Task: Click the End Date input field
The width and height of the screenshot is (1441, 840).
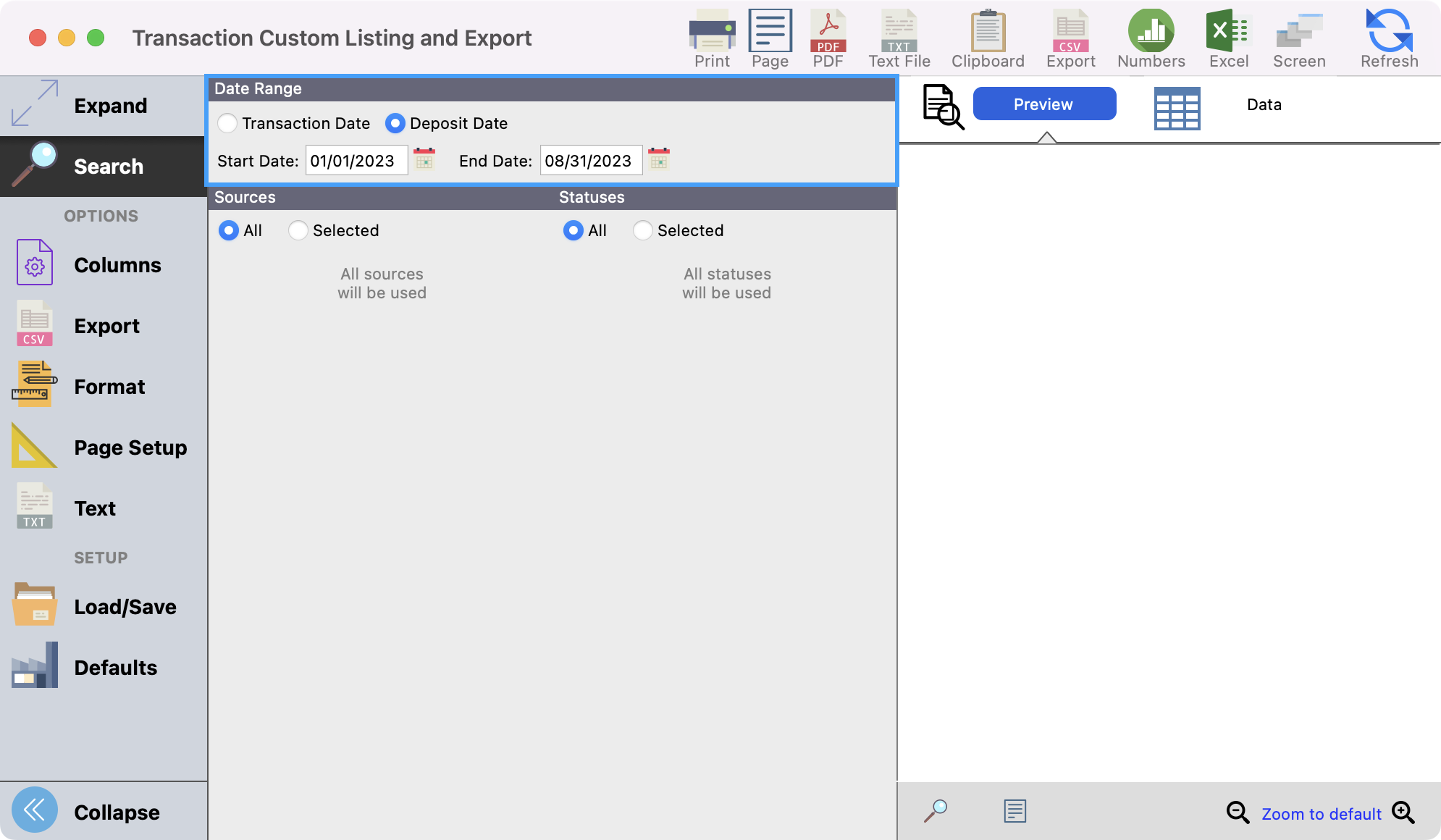Action: coord(591,160)
